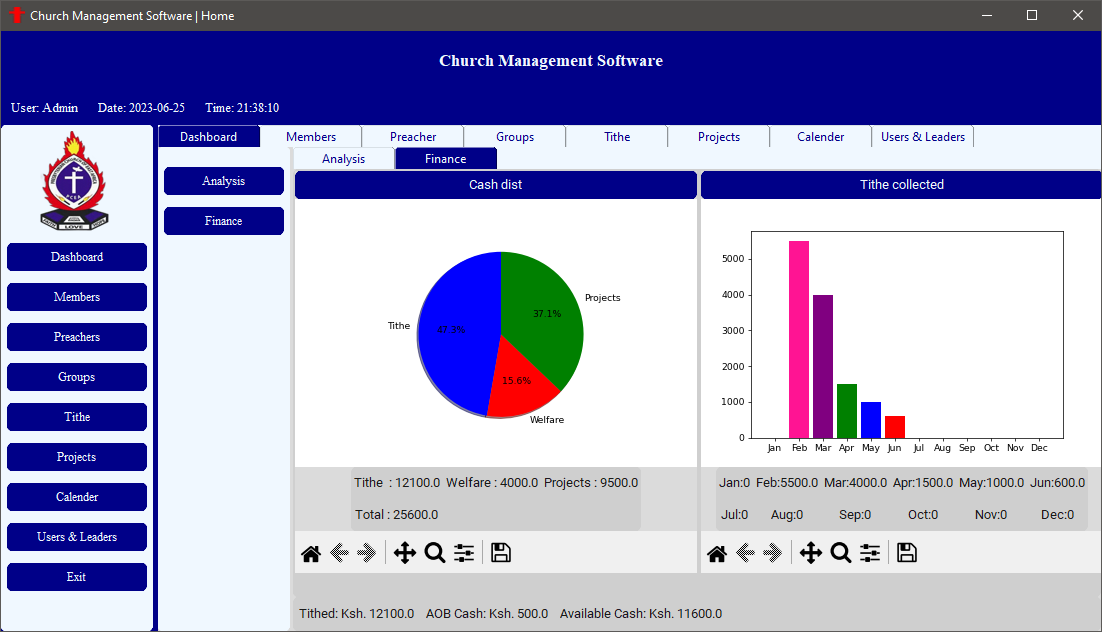
Task: Switch to the Members tab
Action: coord(311,137)
